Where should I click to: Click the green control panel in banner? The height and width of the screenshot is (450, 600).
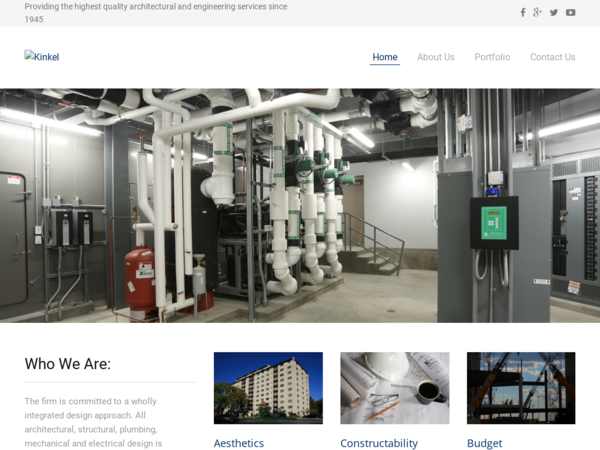pyautogui.click(x=494, y=223)
